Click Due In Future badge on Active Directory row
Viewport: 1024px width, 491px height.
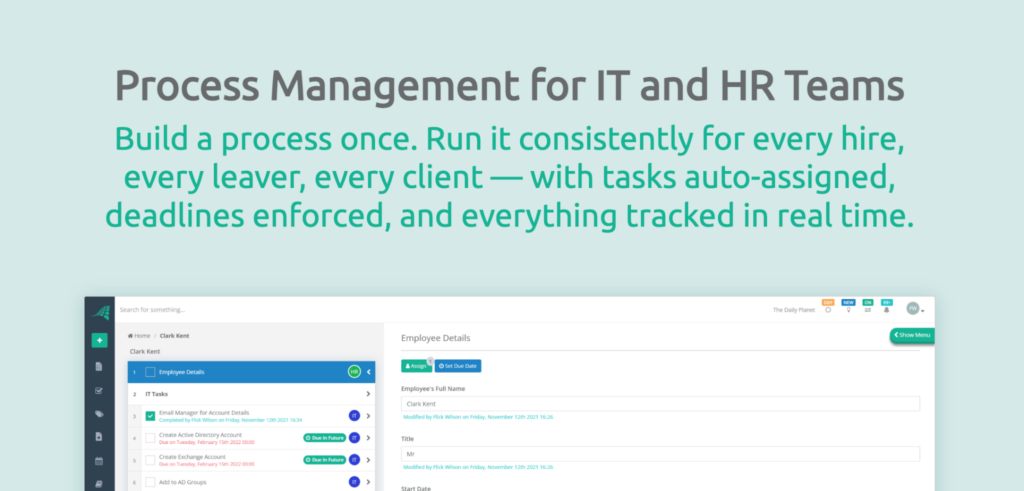[325, 437]
